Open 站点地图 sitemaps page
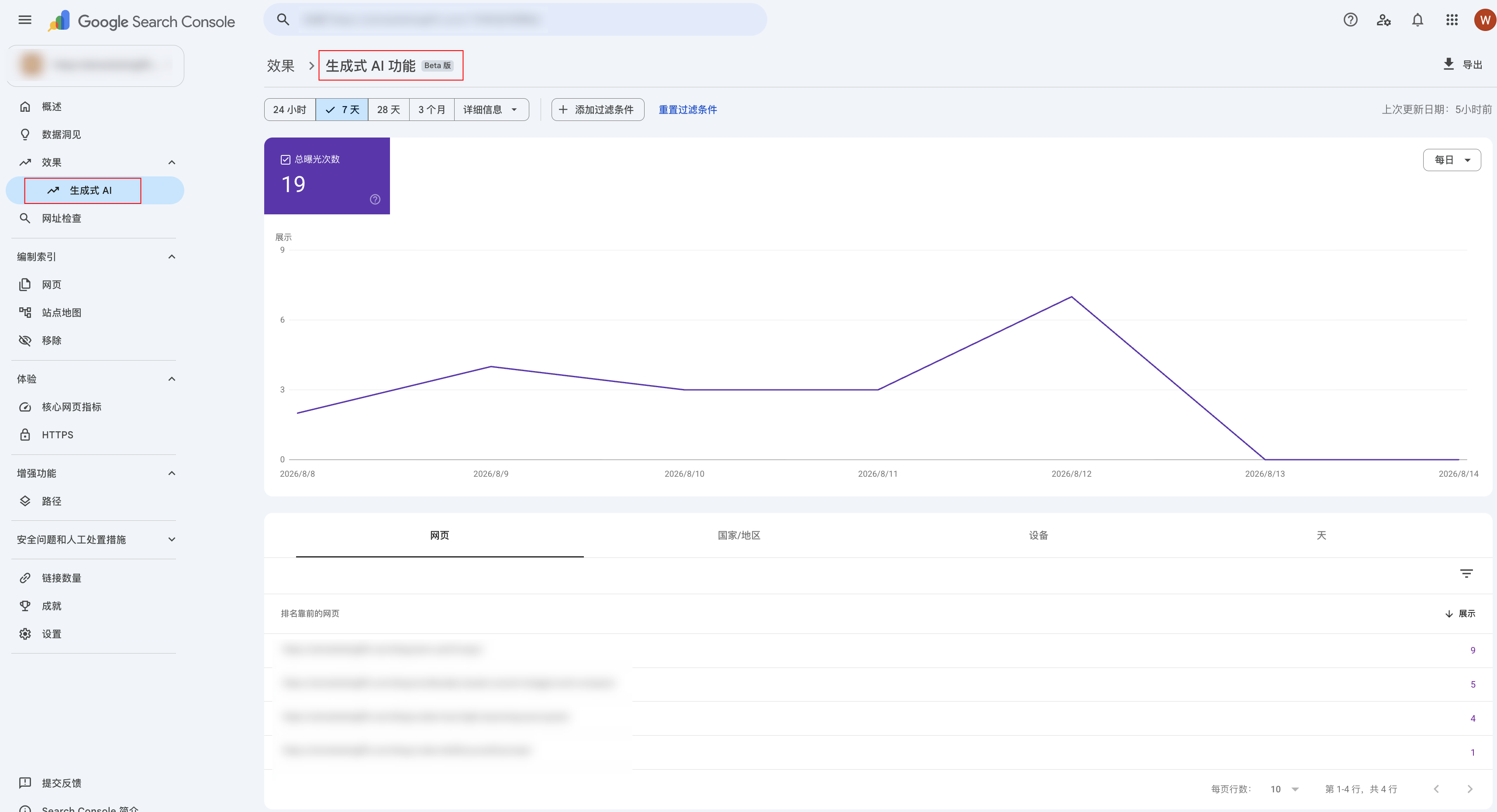The height and width of the screenshot is (812, 1497). [x=95, y=313]
